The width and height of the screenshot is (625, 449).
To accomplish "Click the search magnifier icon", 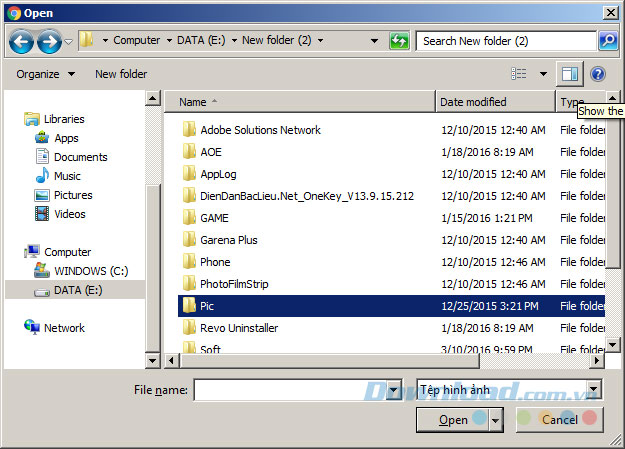I will coord(608,41).
